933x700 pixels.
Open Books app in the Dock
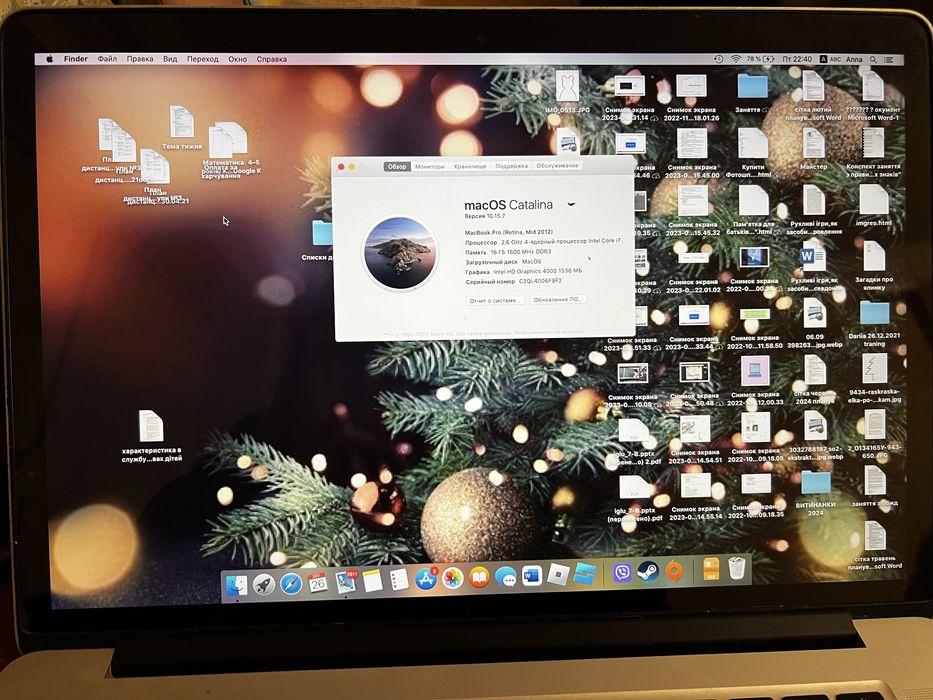point(479,577)
